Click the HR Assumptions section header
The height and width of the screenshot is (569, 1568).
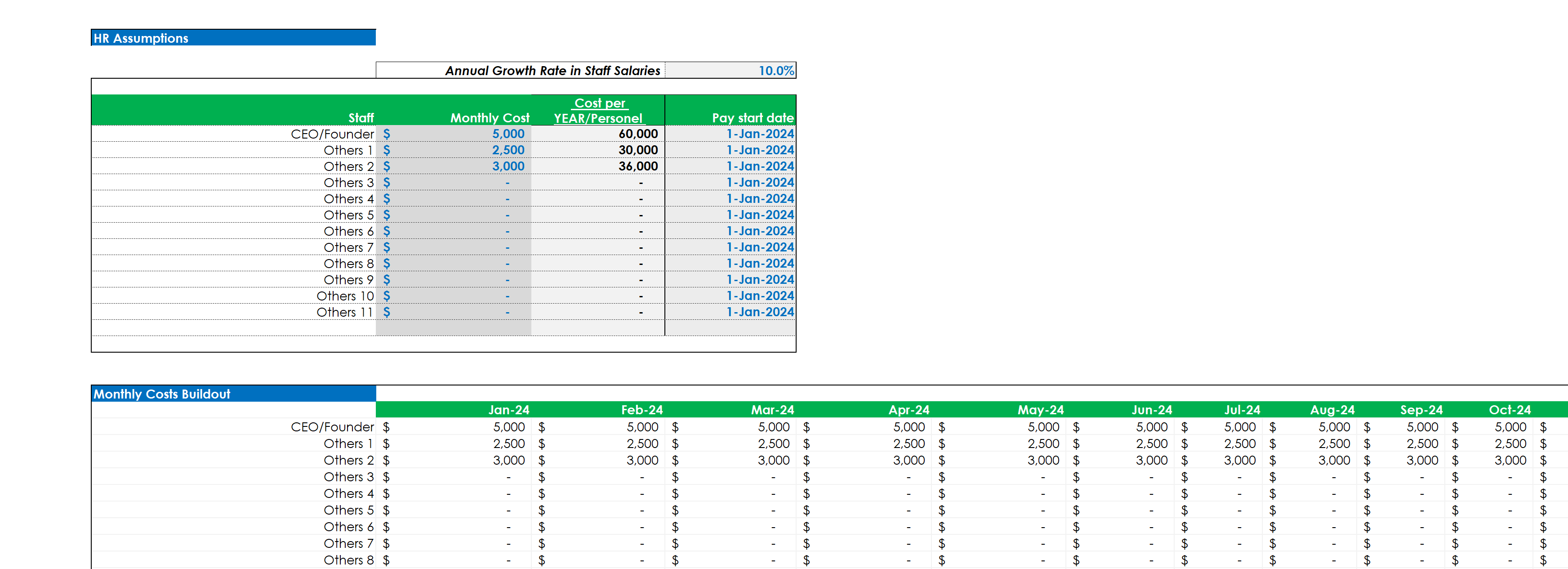point(233,38)
